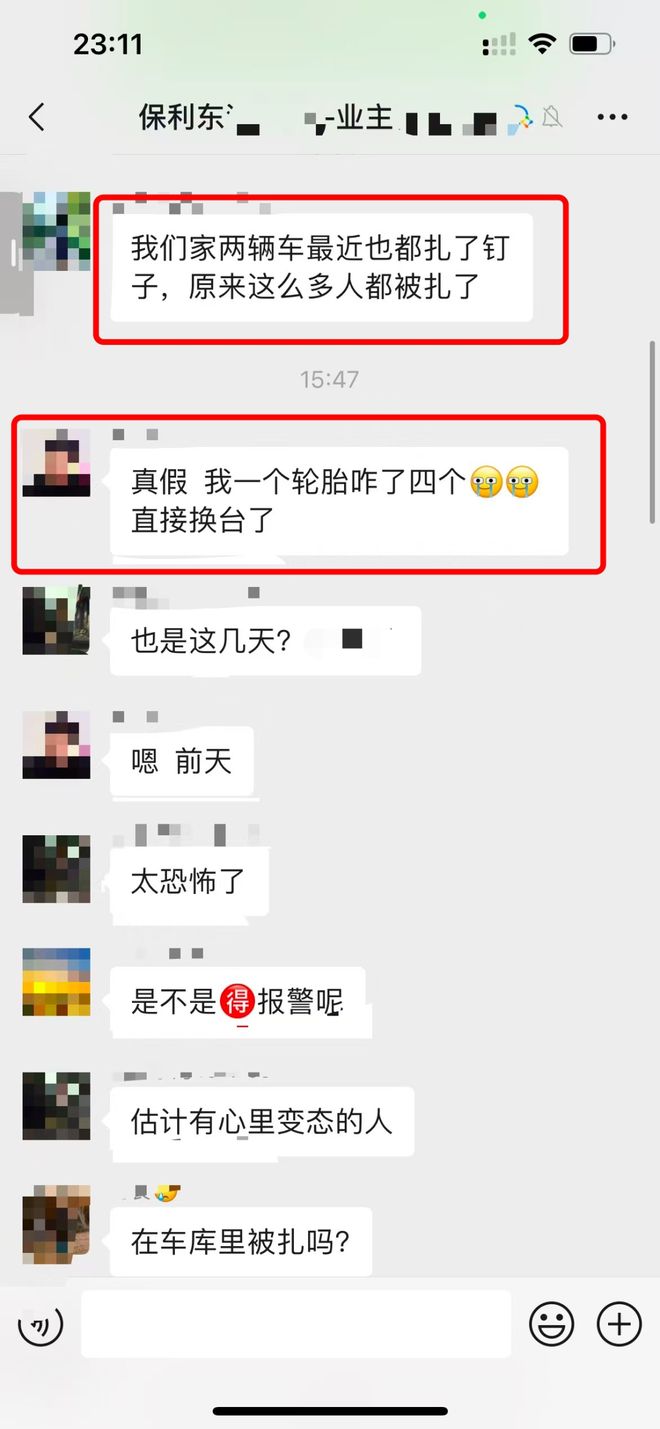Tap the message bubble 嗯 前天
Image resolution: width=660 pixels, height=1429 pixels.
[x=182, y=763]
